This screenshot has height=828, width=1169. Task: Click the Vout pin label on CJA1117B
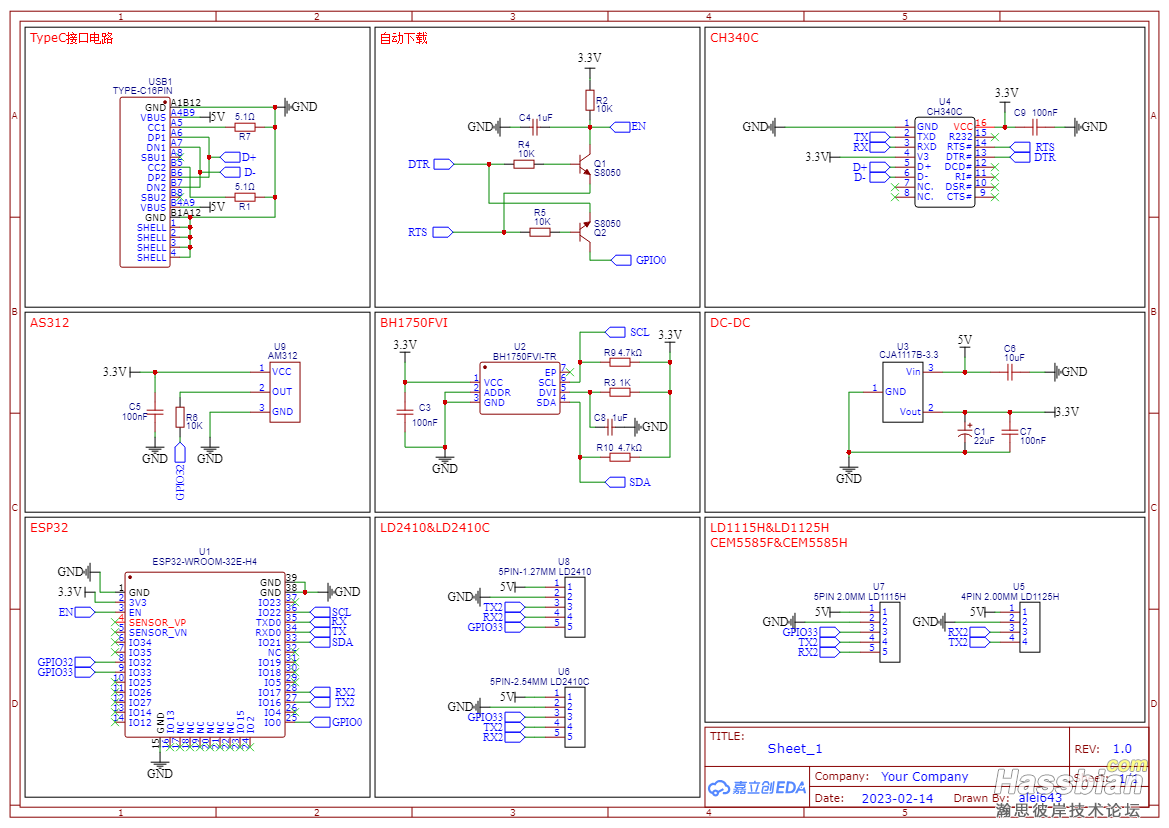click(x=910, y=412)
